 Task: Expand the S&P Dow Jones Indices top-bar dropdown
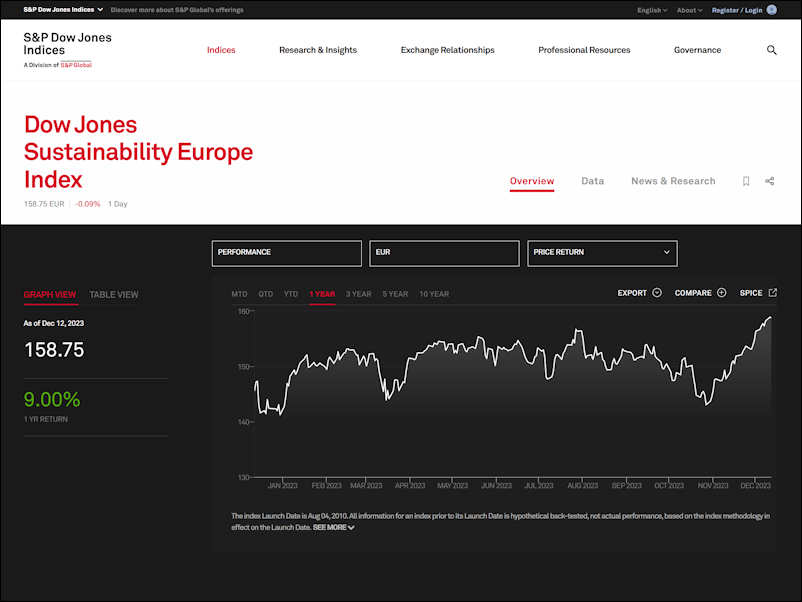tap(63, 10)
